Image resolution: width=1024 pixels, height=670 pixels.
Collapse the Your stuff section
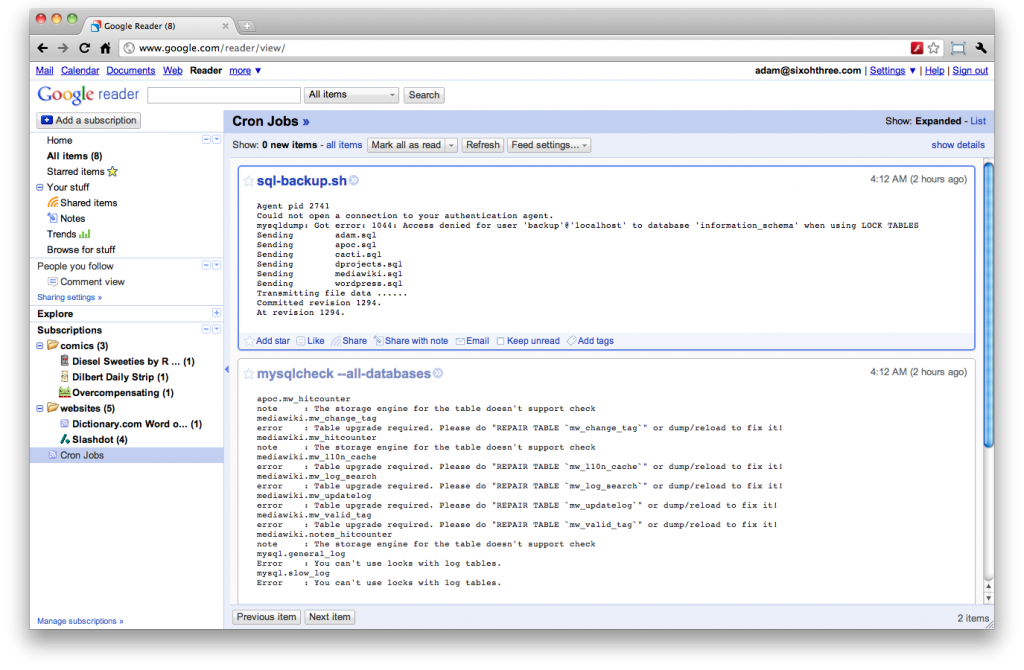40,187
